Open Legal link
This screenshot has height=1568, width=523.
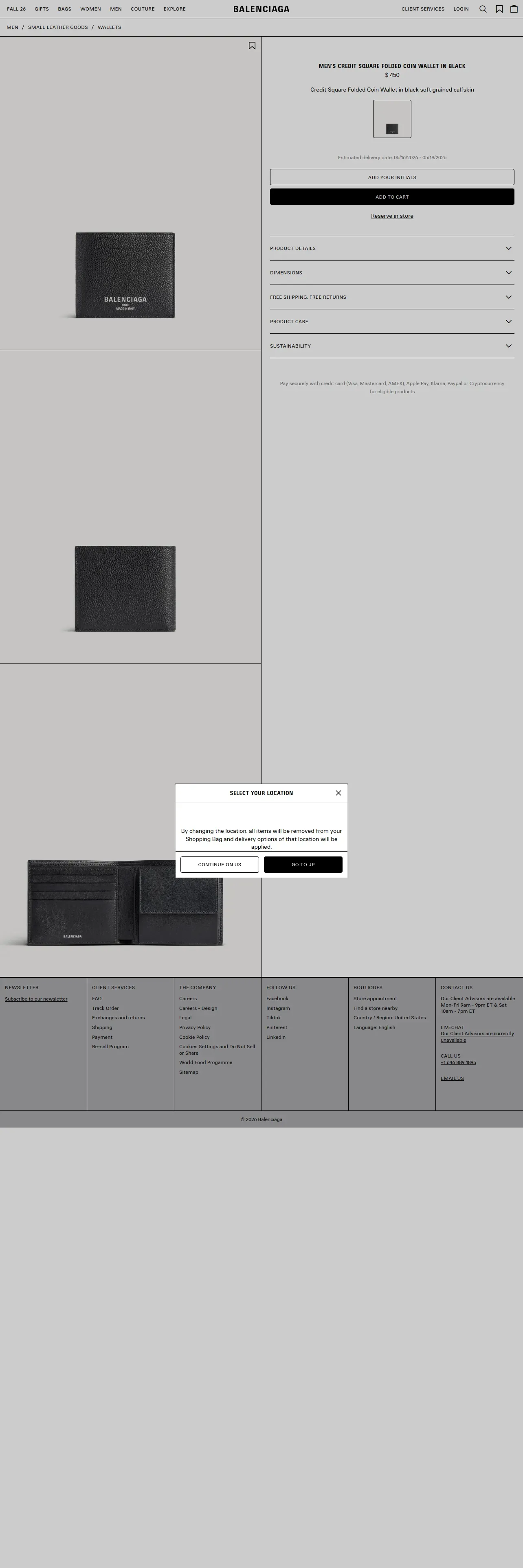[x=185, y=1018]
